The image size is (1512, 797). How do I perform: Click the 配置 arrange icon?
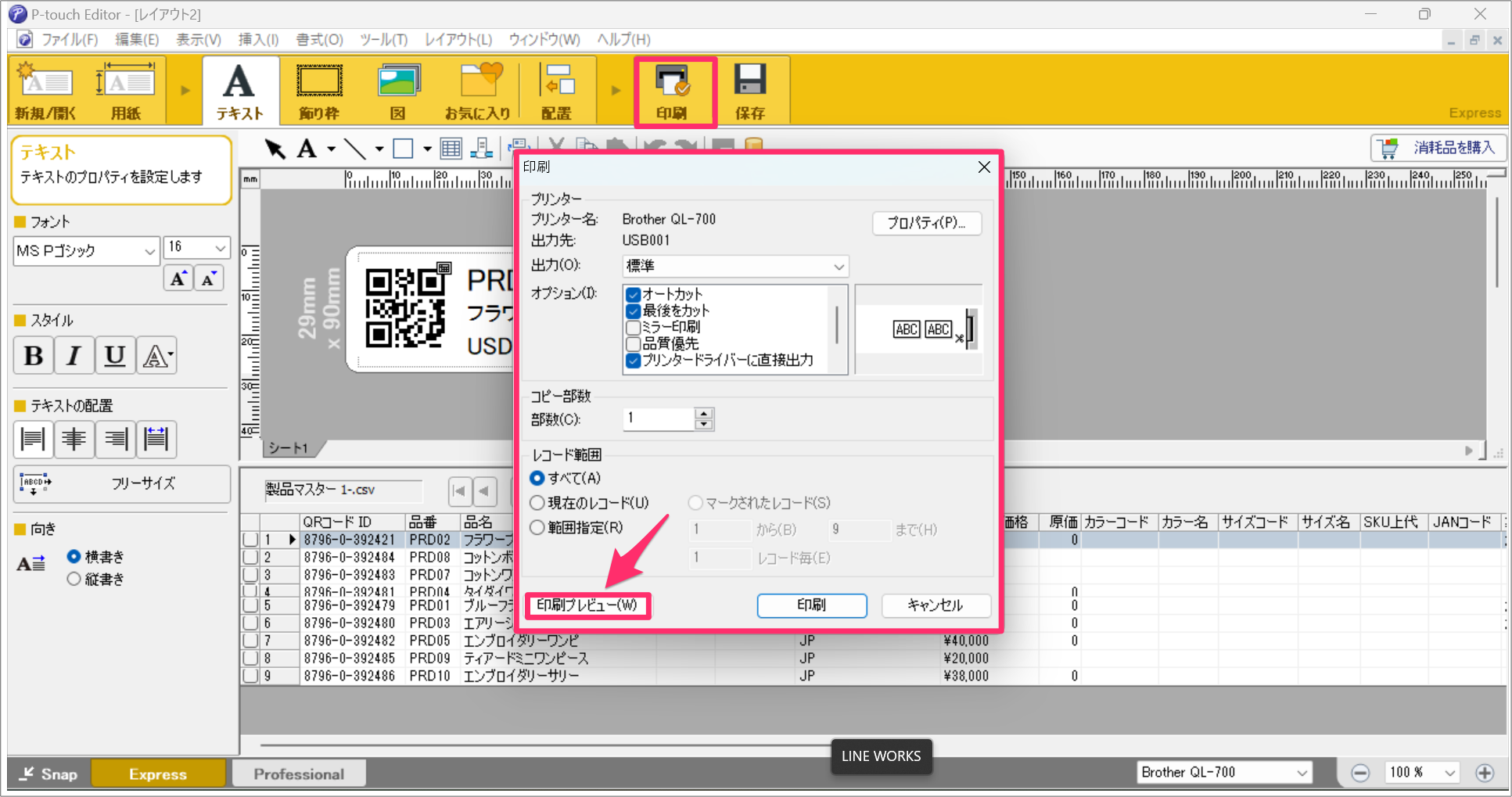[x=557, y=91]
